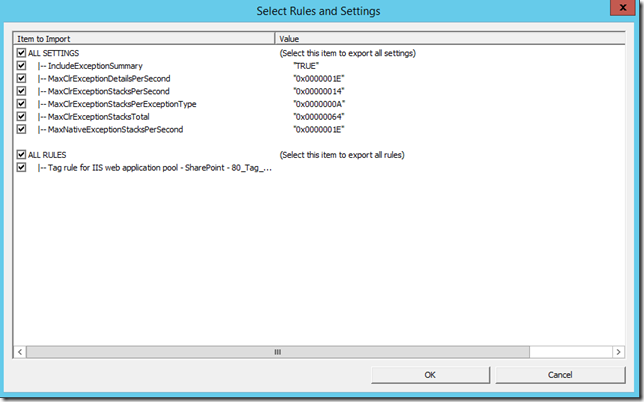Screen dimensions: 644x402
Task: Select the Tag rule for IIS web application pool row
Action: [x=153, y=168]
